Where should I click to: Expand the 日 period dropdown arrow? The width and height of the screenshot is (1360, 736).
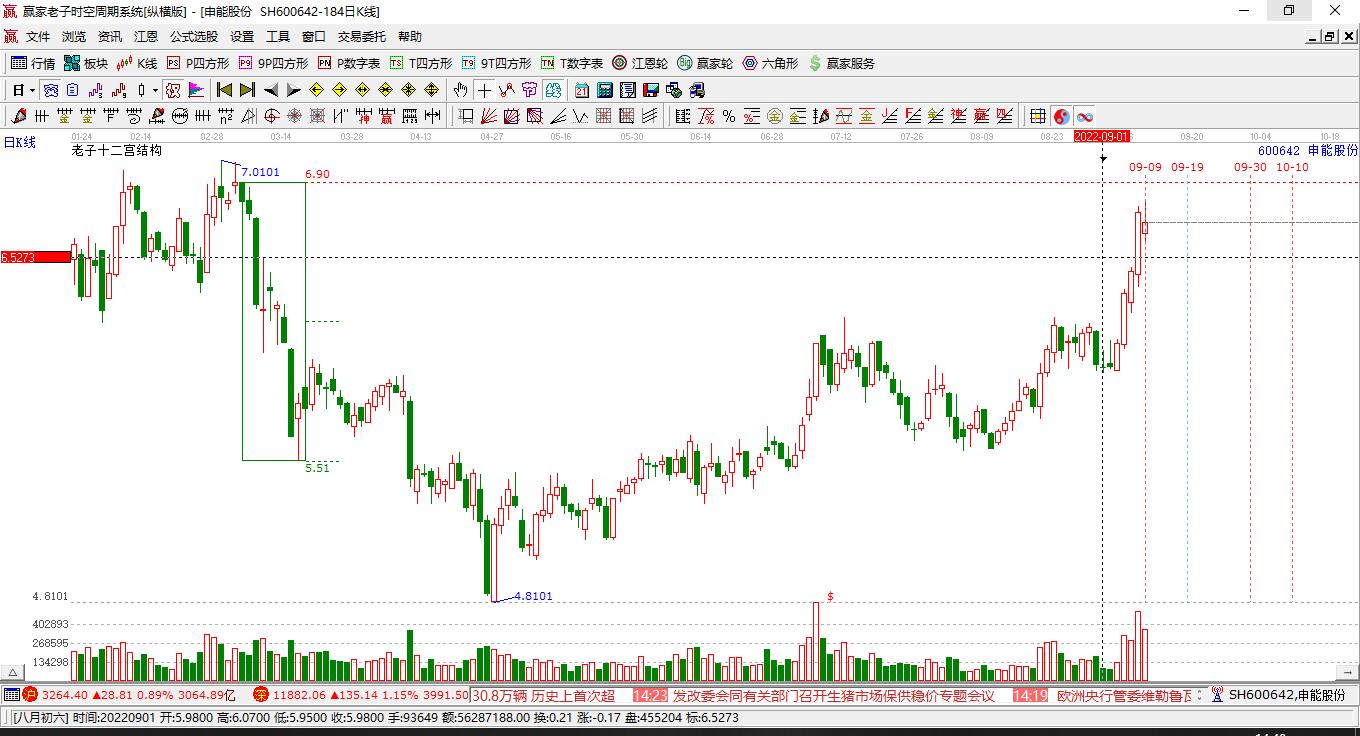pyautogui.click(x=32, y=90)
